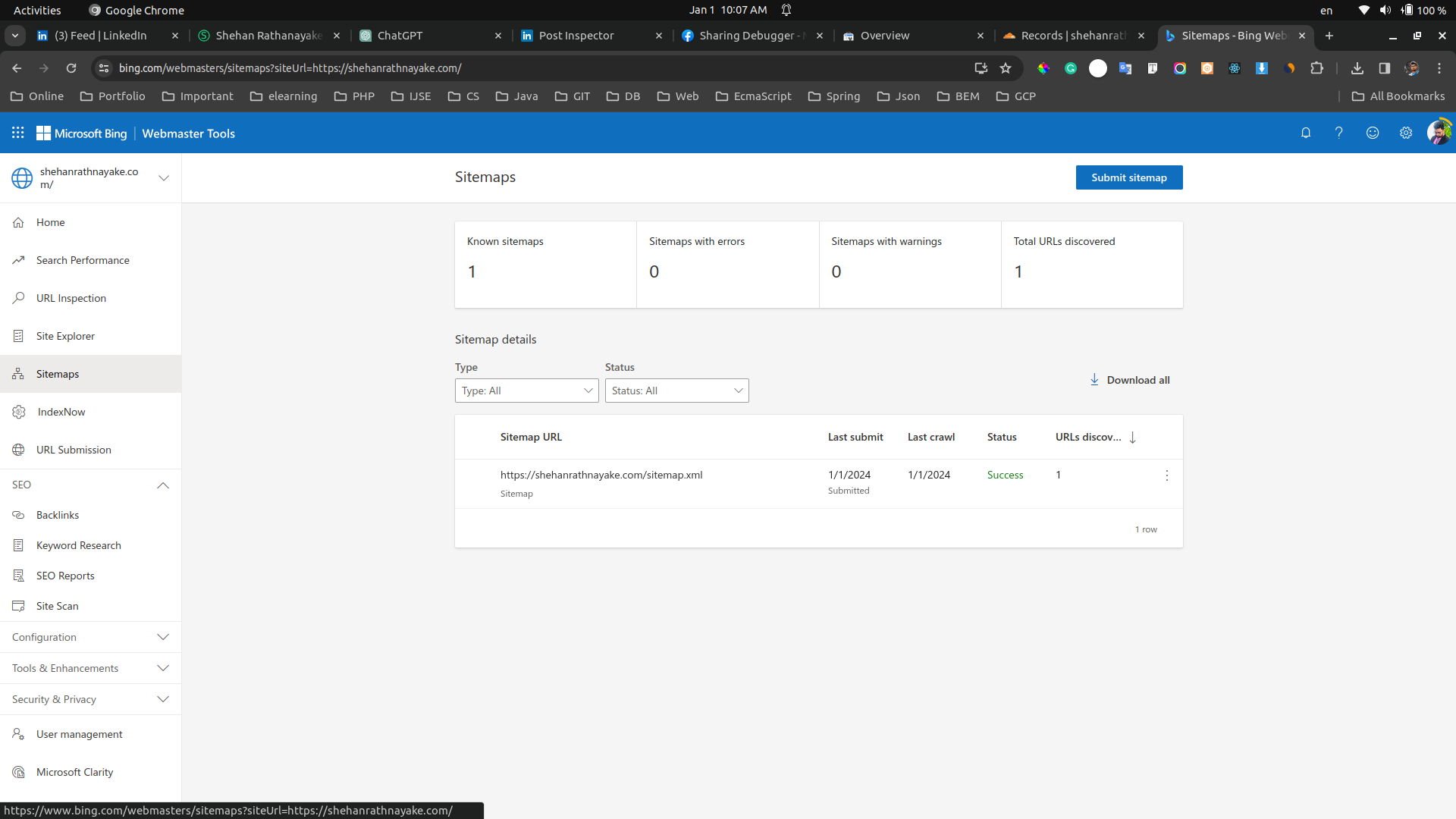Open the feedback smiley icon

1373,133
